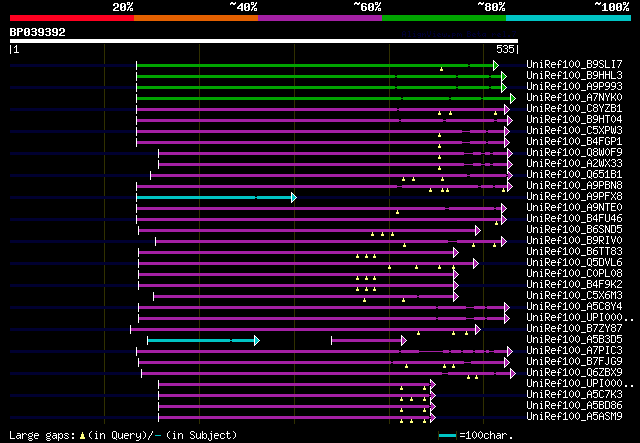Image resolution: width=640 pixels, height=443 pixels.
Task: Select hit UniRef100_A5ASM9
Action: point(574,417)
